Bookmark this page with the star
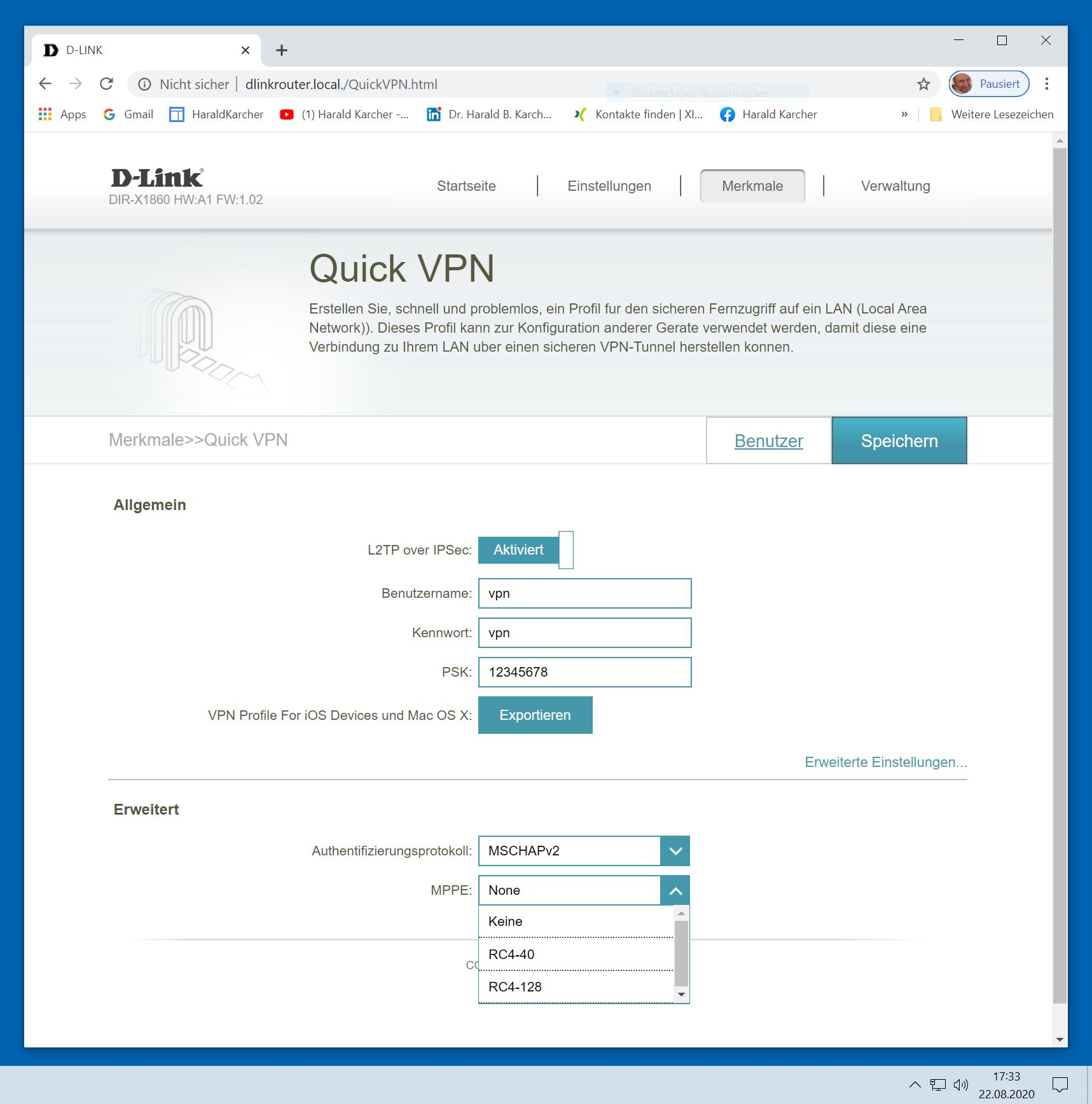Image resolution: width=1092 pixels, height=1104 pixels. tap(923, 84)
